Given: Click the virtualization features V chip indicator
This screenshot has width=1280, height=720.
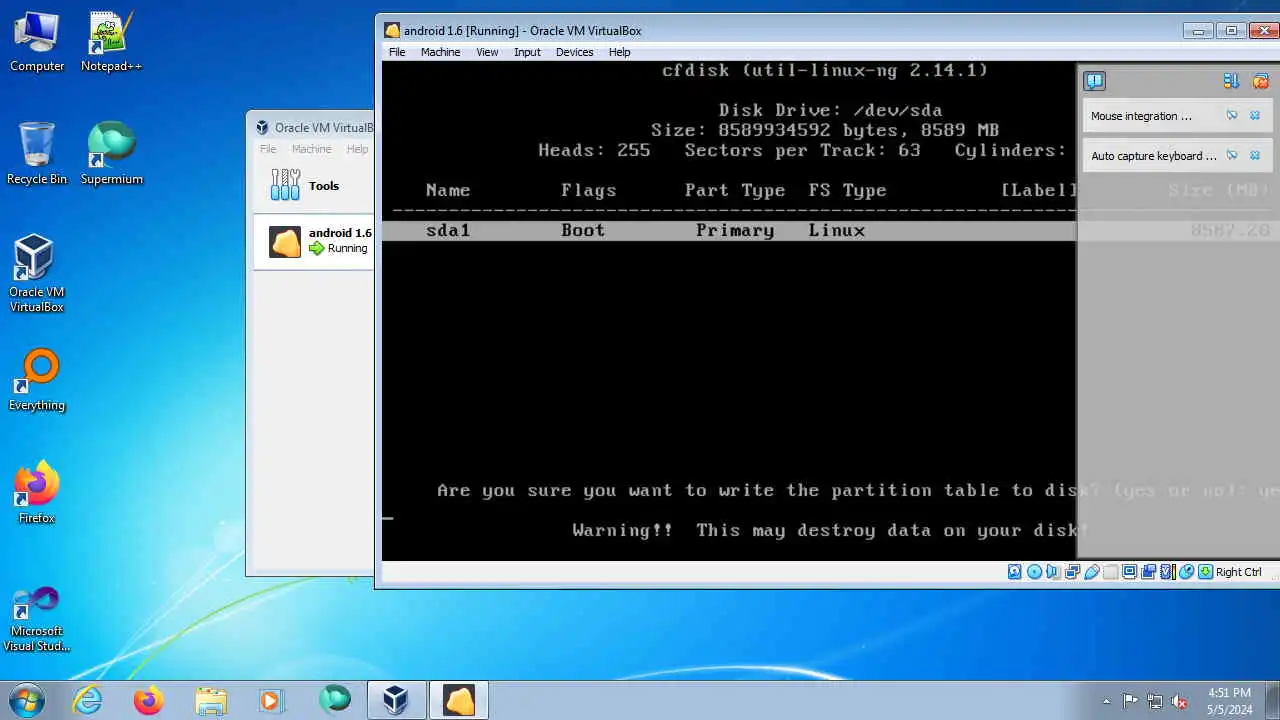Looking at the screenshot, I should tap(1166, 572).
